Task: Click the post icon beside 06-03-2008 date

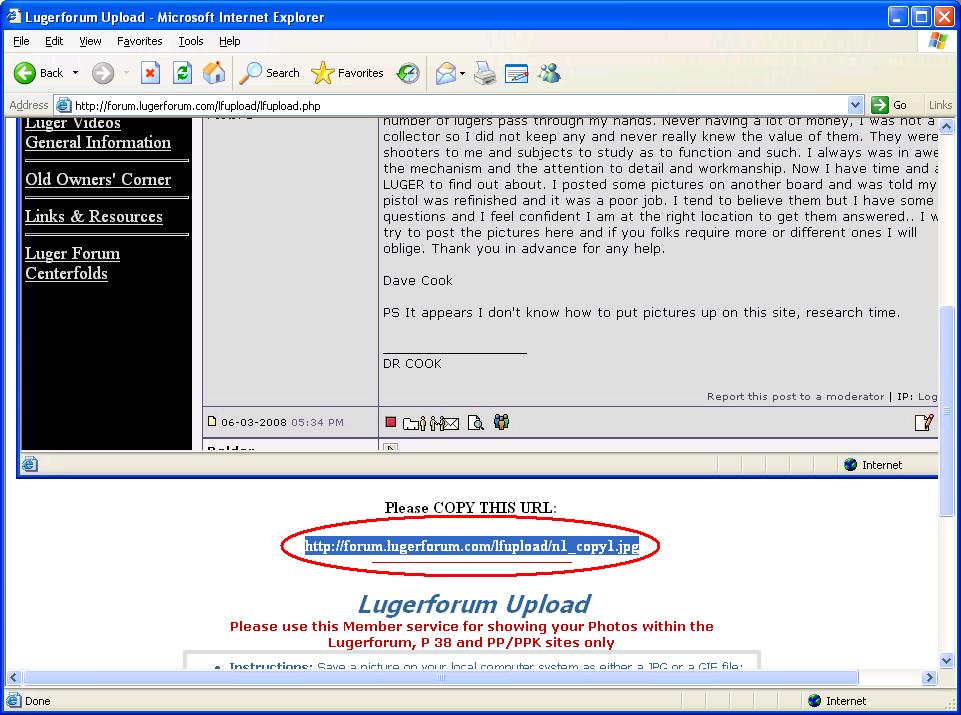Action: pyautogui.click(x=212, y=422)
